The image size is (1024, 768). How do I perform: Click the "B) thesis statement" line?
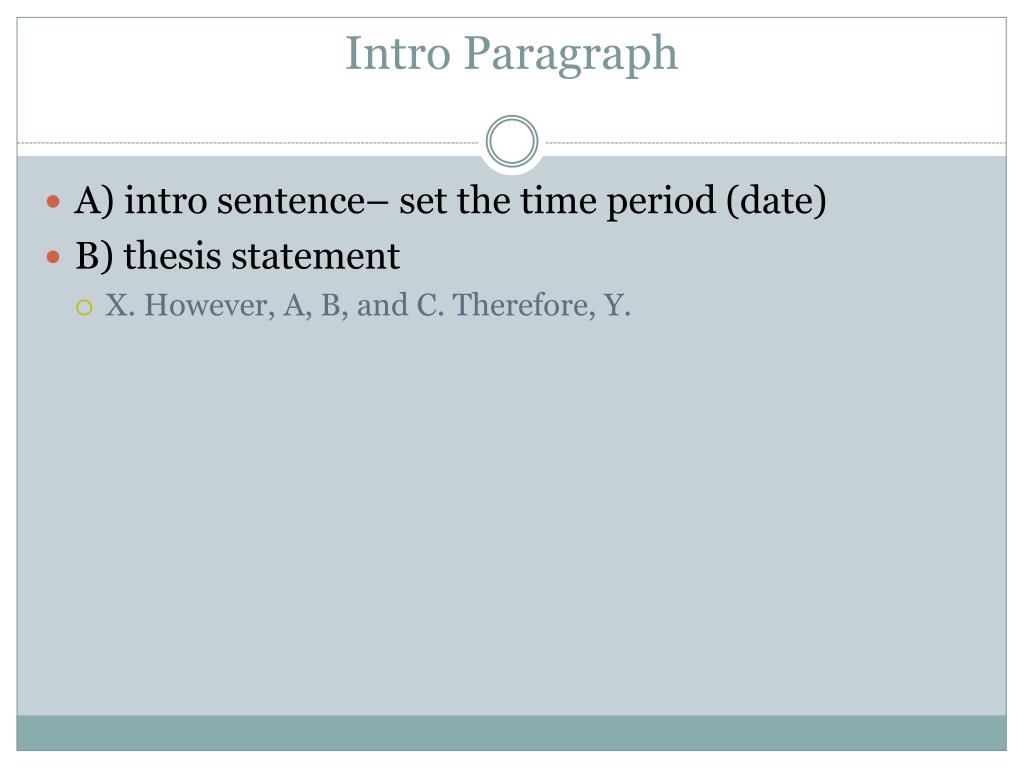[x=237, y=255]
